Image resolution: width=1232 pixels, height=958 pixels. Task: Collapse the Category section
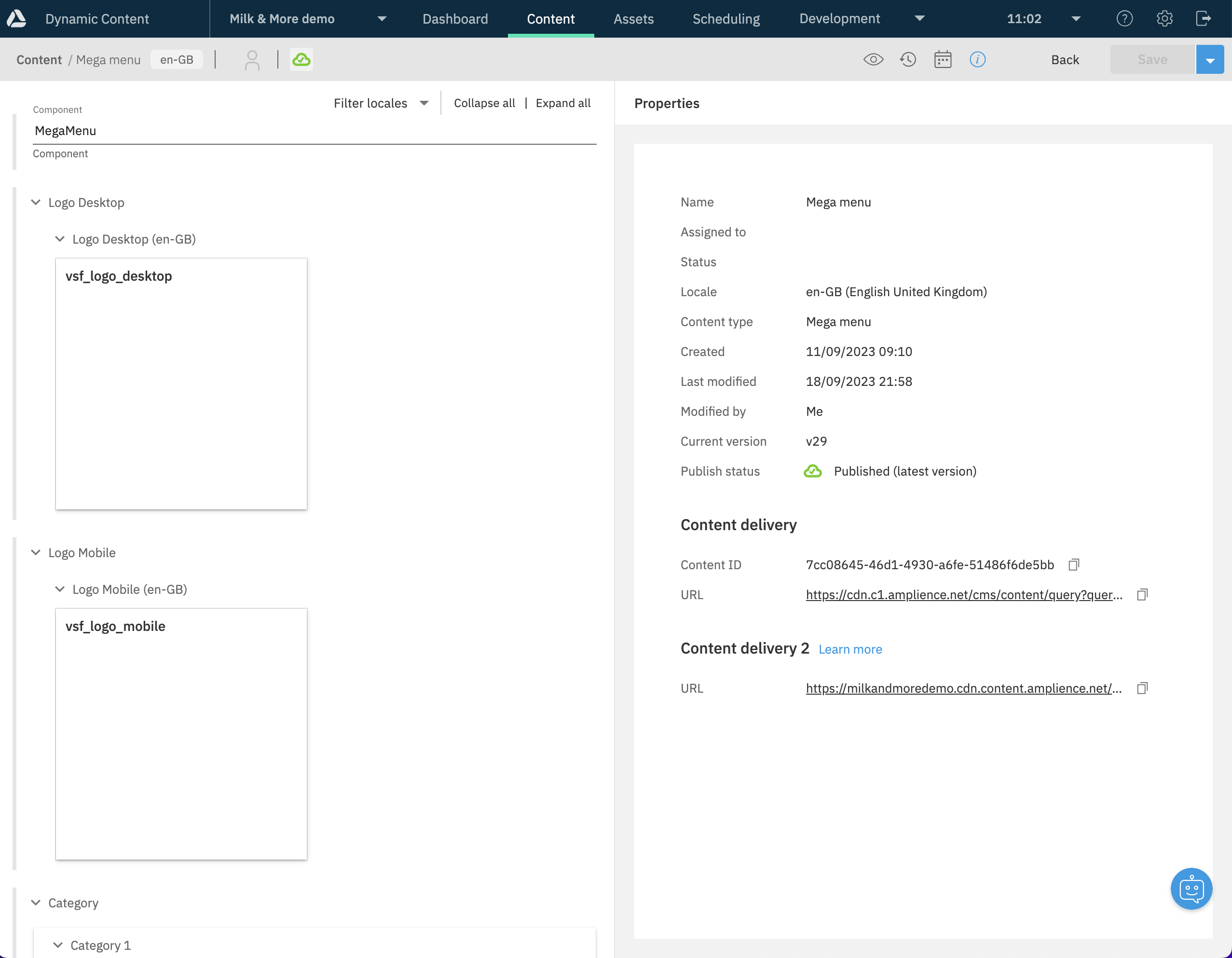tap(35, 903)
